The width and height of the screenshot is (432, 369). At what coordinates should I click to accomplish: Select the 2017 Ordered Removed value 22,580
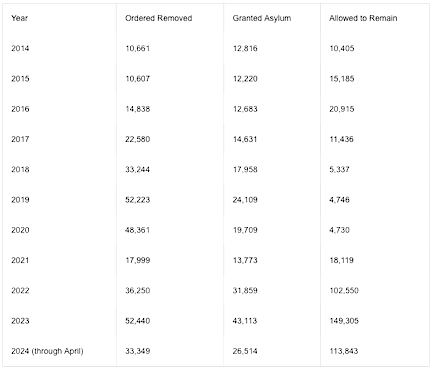click(x=138, y=139)
